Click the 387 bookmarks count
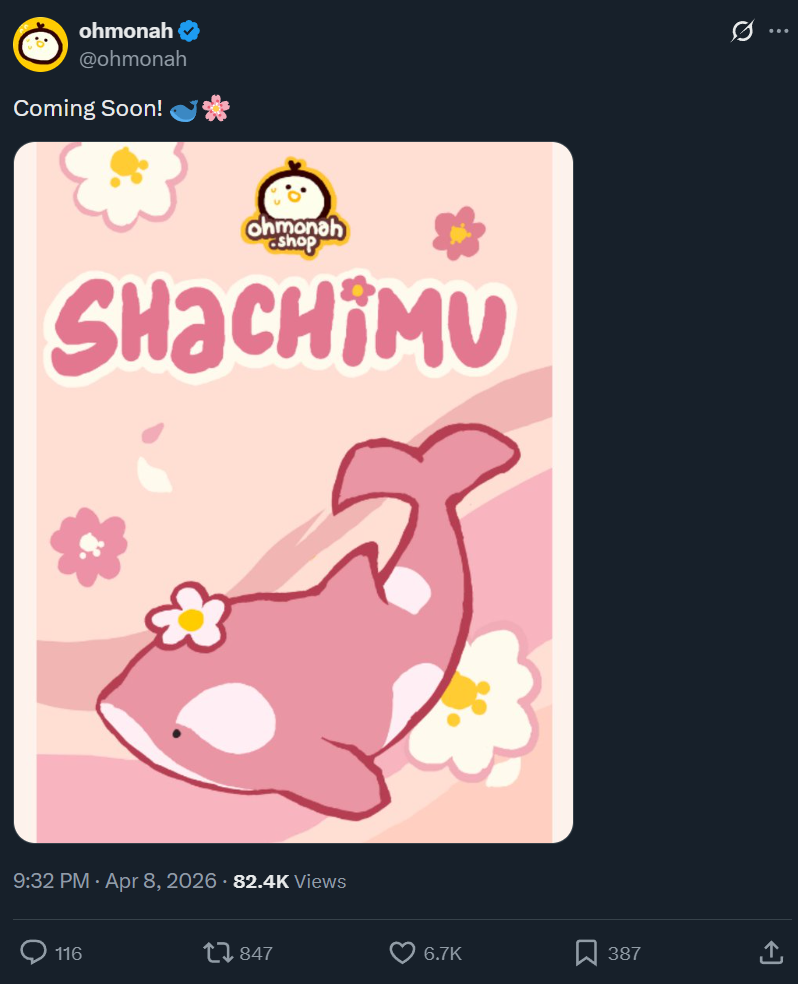This screenshot has height=984, width=798. [624, 953]
